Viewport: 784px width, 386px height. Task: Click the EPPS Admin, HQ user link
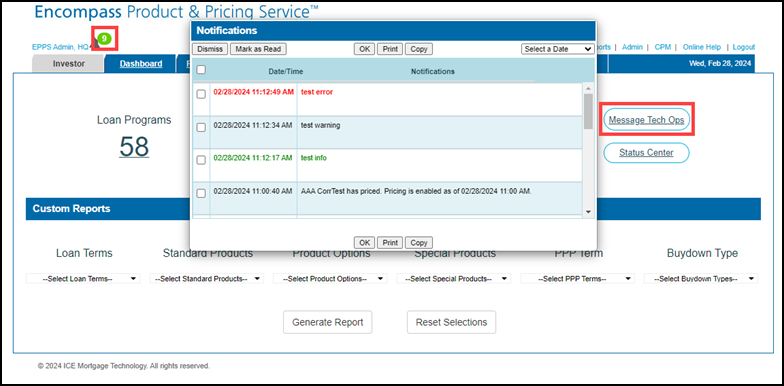[60, 47]
